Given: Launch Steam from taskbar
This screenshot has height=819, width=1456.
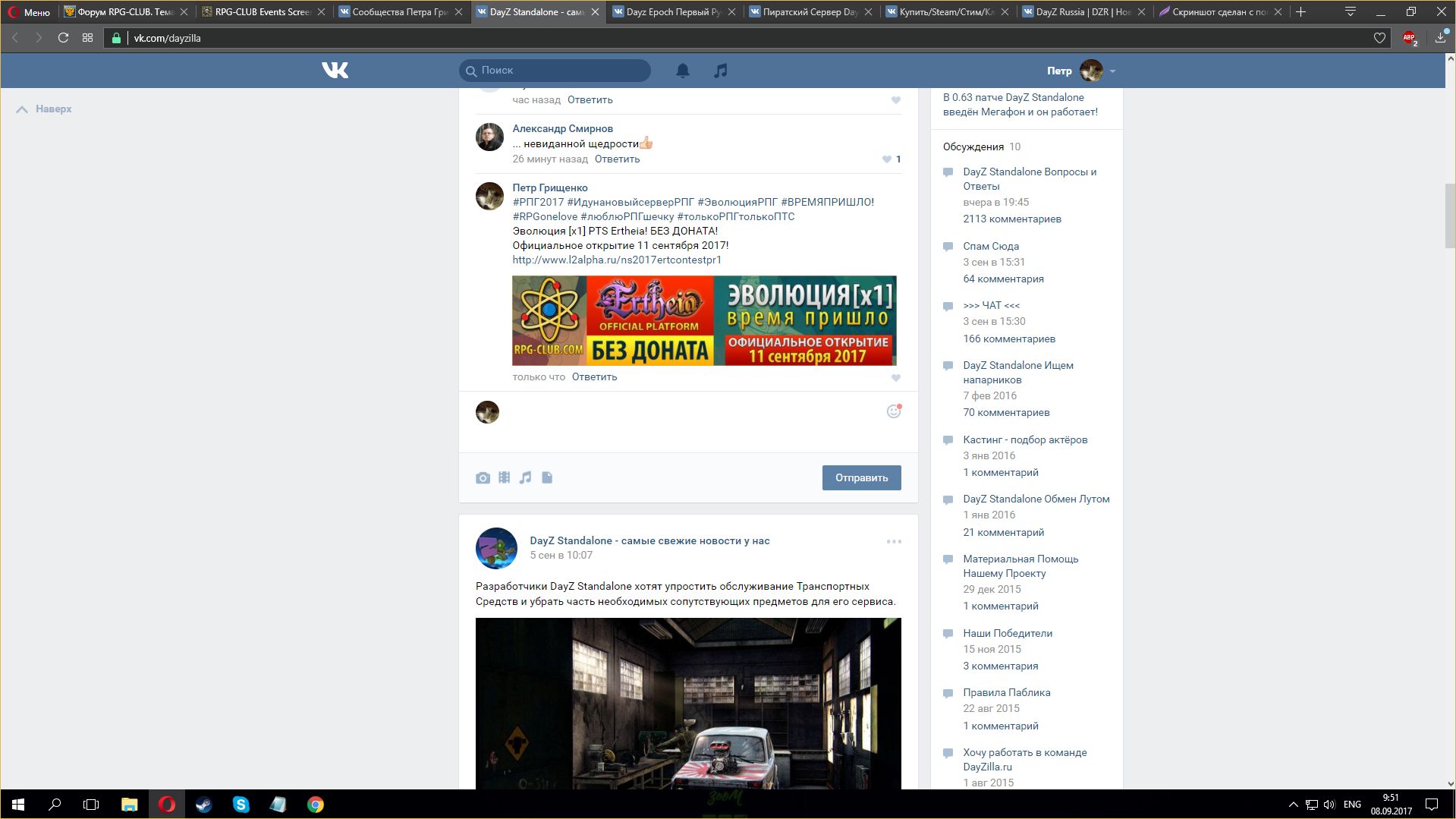Looking at the screenshot, I should click(203, 805).
